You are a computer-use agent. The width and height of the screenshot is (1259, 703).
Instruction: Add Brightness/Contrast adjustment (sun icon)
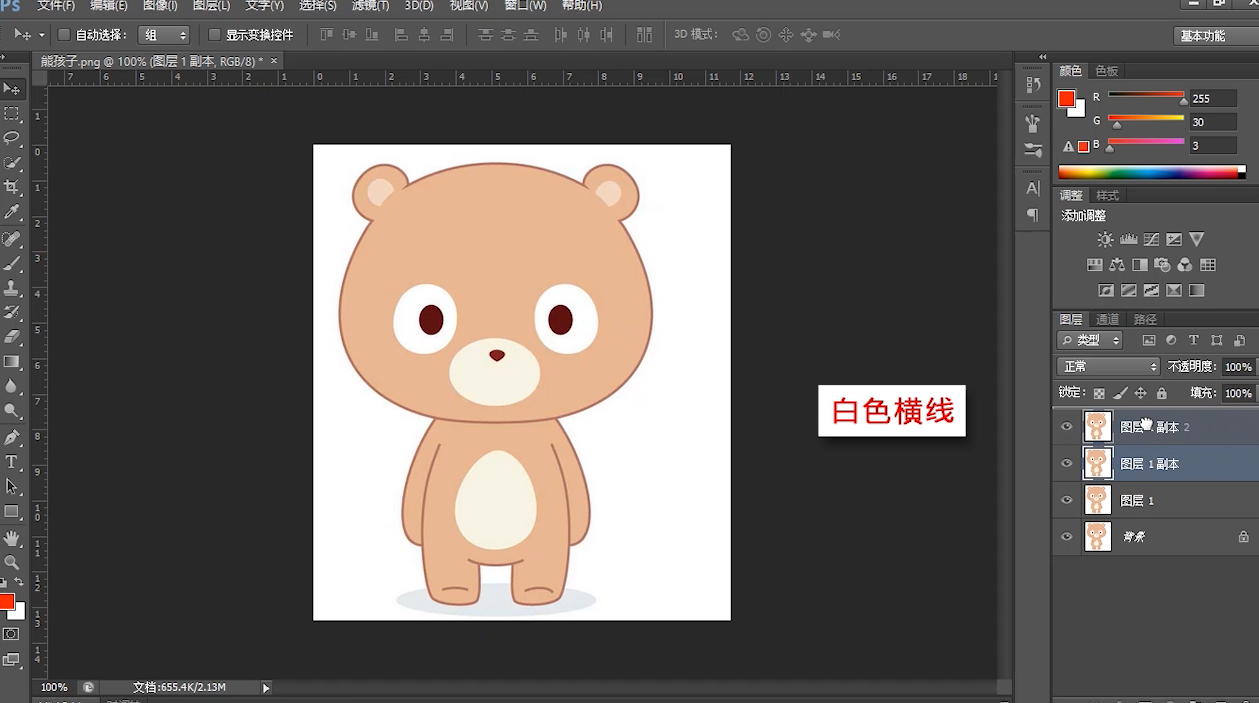click(1105, 239)
